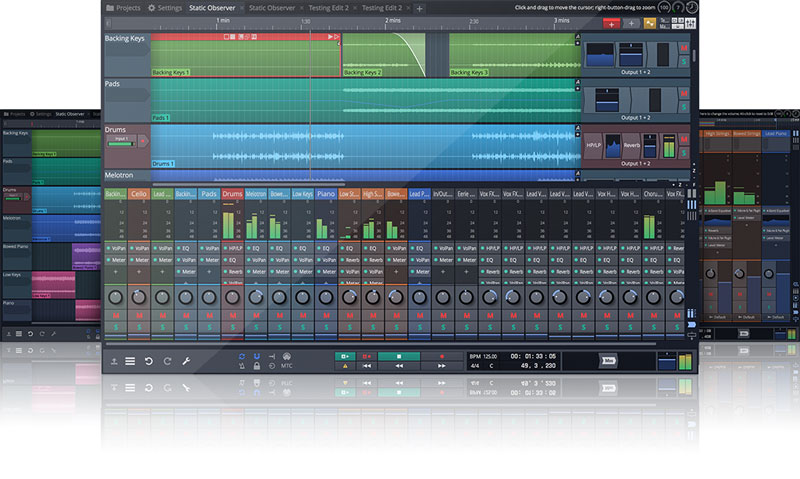The width and height of the screenshot is (800, 479).
Task: Solo the Pads track
Action: coord(684,105)
